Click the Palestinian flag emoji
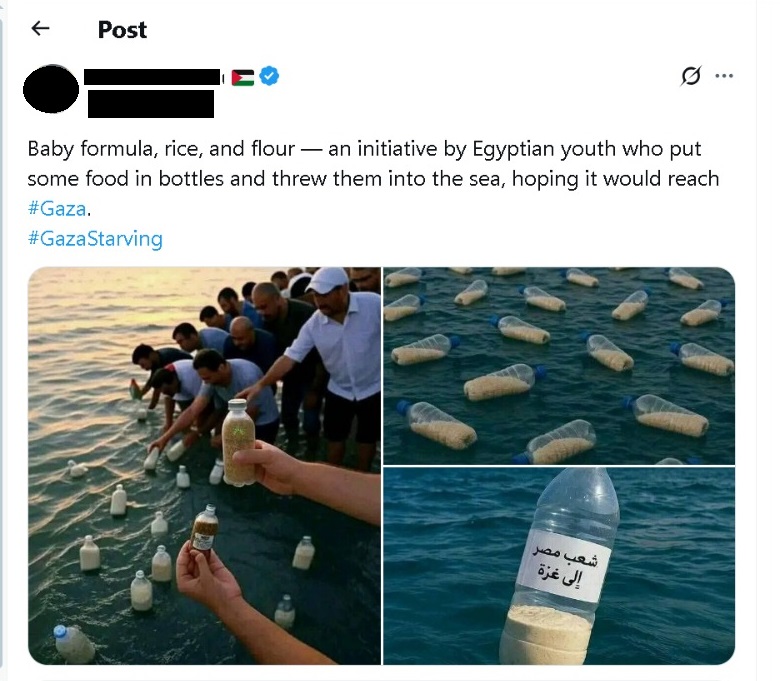The image size is (780, 681). pyautogui.click(x=243, y=78)
